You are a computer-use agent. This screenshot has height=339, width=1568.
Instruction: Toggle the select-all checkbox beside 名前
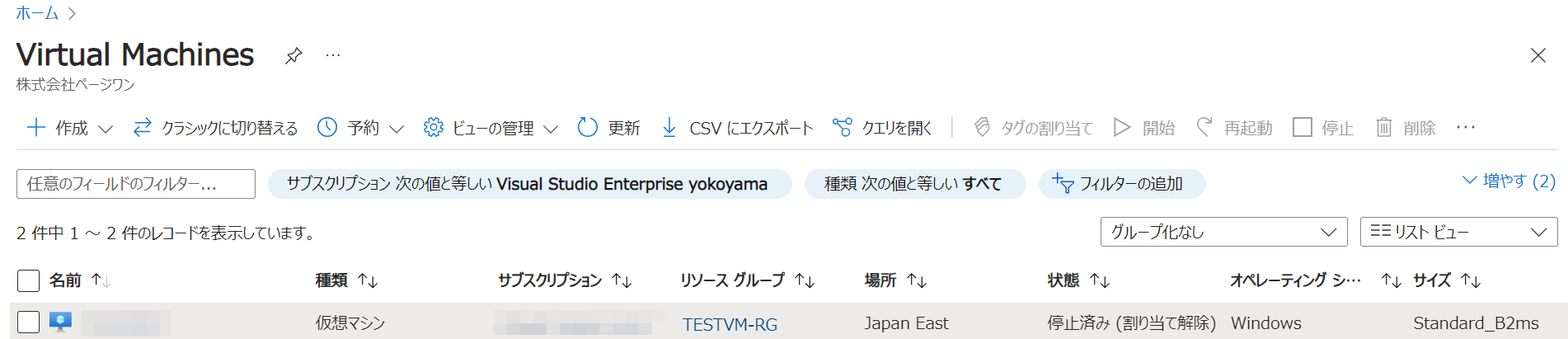click(x=28, y=280)
